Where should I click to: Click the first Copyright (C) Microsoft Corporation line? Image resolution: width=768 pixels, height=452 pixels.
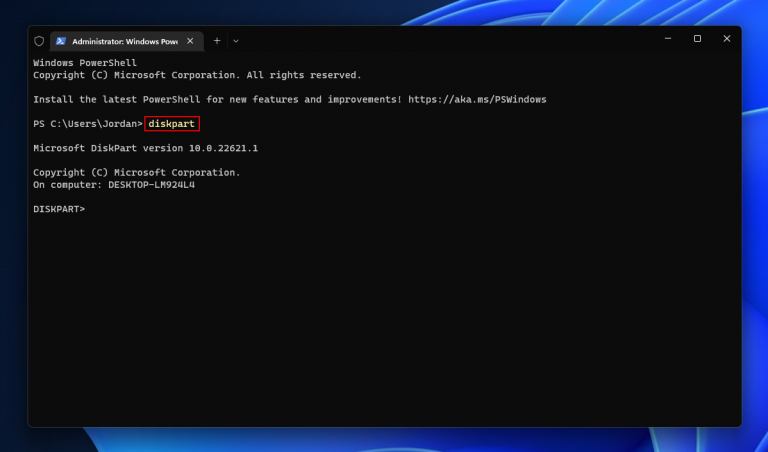coord(197,75)
